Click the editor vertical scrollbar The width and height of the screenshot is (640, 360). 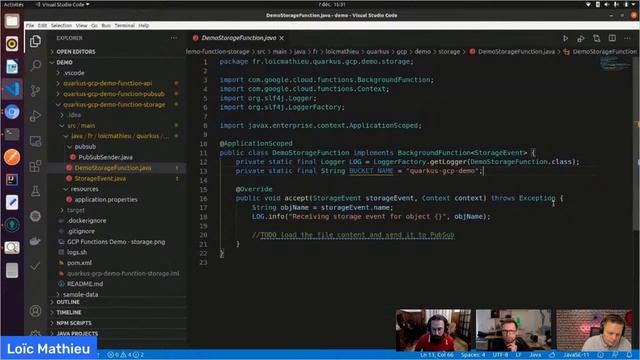click(636, 143)
